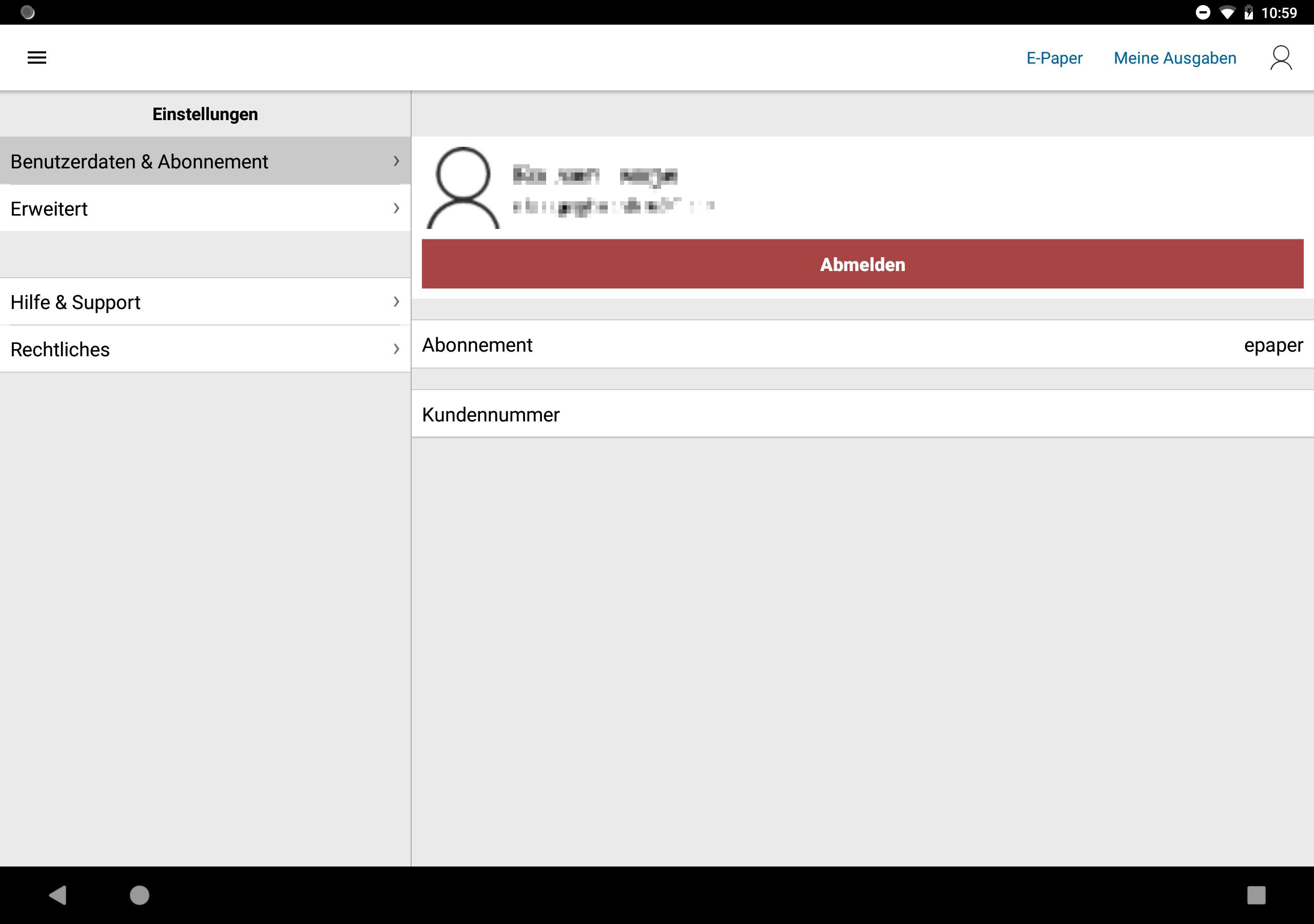Image resolution: width=1314 pixels, height=924 pixels.
Task: Select Benutzerdaten & Abonnement option
Action: click(x=205, y=161)
